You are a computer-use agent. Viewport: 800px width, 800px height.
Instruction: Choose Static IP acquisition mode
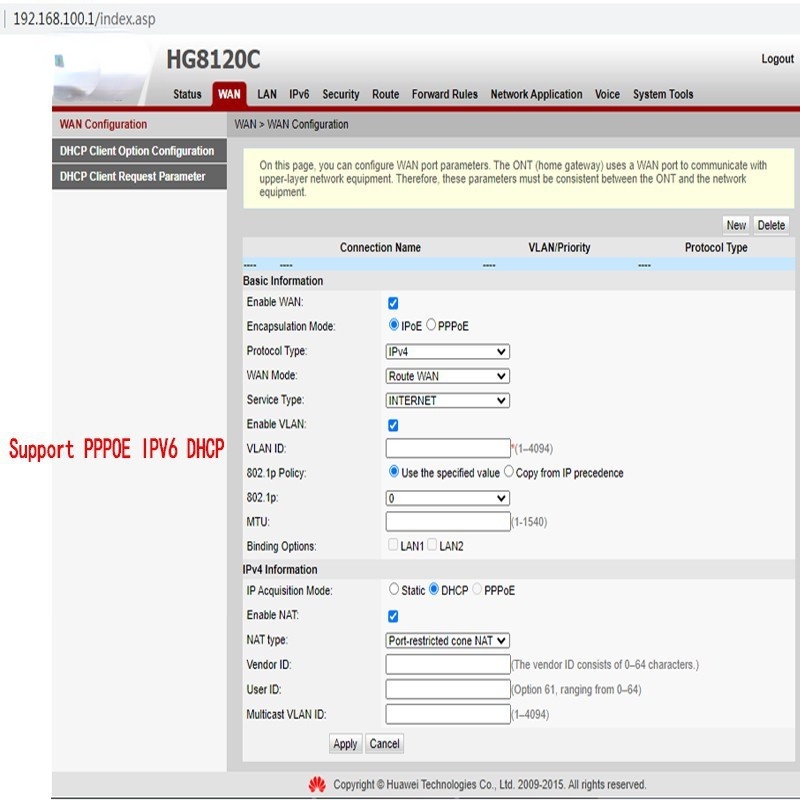click(x=394, y=590)
